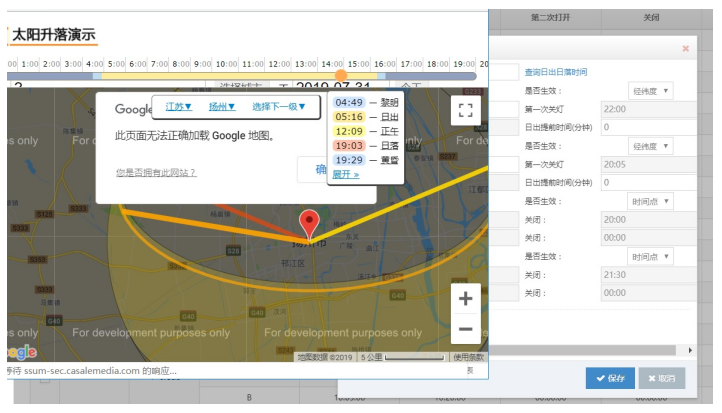
Task: Click the red location pin on map
Action: coord(310,224)
